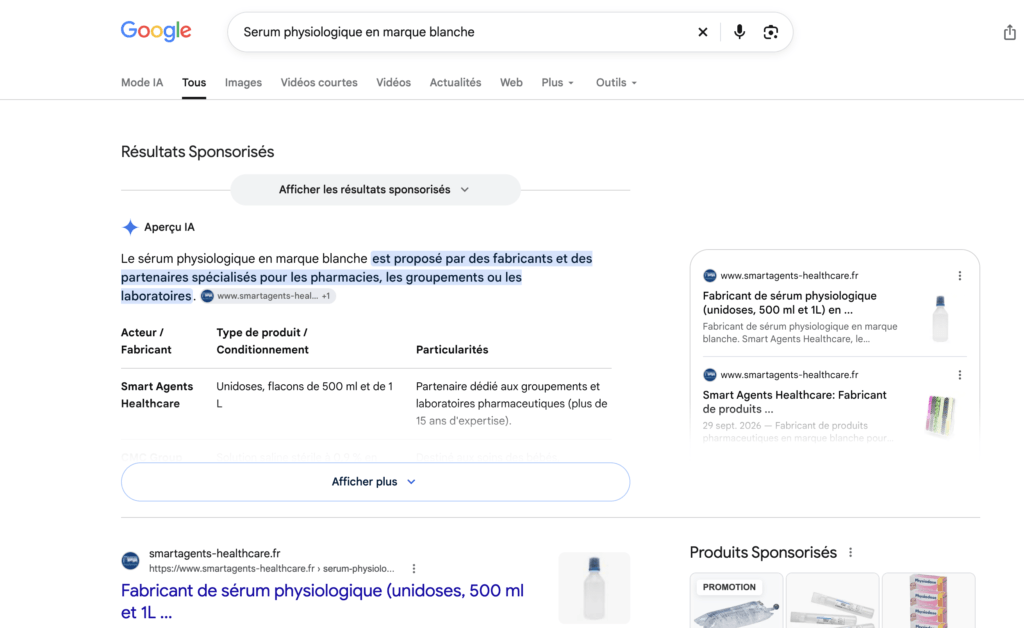Open sidebar card Fabricant de sérum physiologique (unidoses
Viewport: 1024px width, 628px height.
pos(790,303)
